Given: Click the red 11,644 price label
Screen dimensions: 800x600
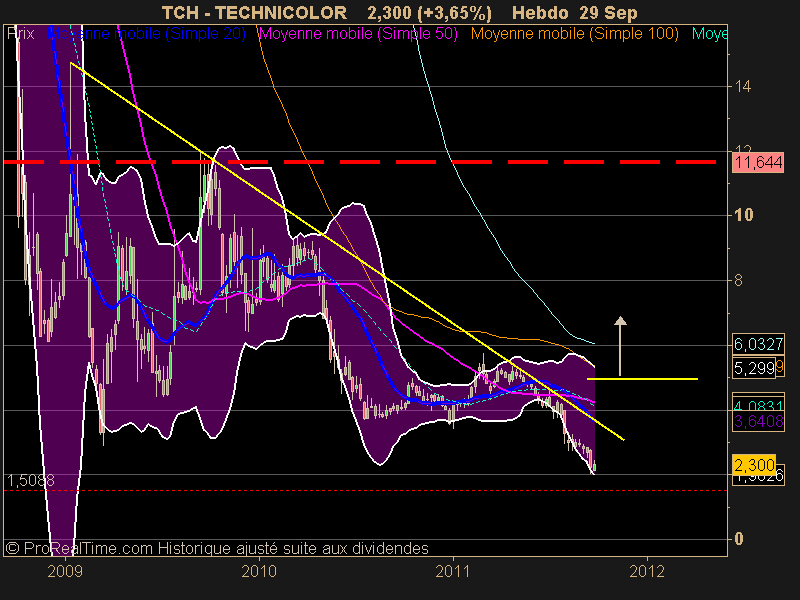Looking at the screenshot, I should (x=758, y=163).
